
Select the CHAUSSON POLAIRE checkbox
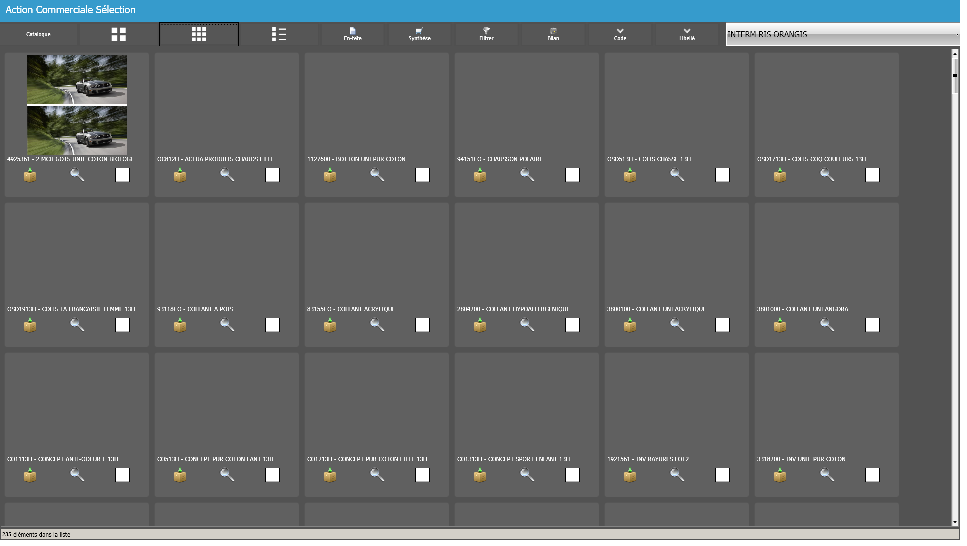572,175
